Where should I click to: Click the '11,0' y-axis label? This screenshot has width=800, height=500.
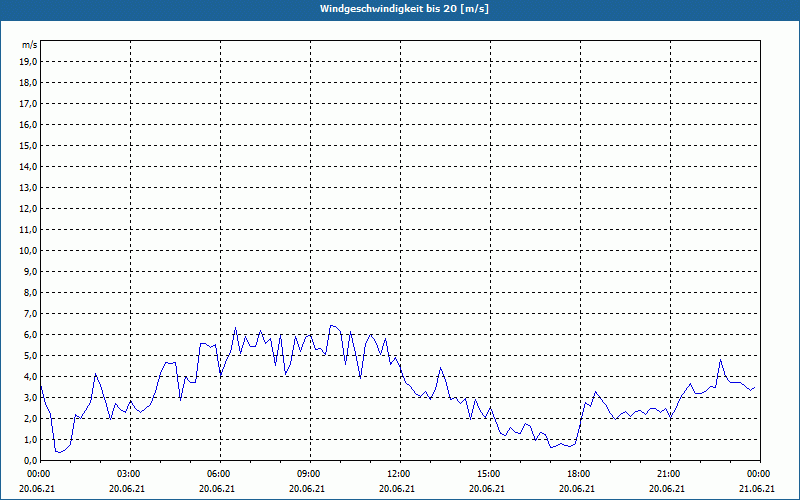pos(28,230)
